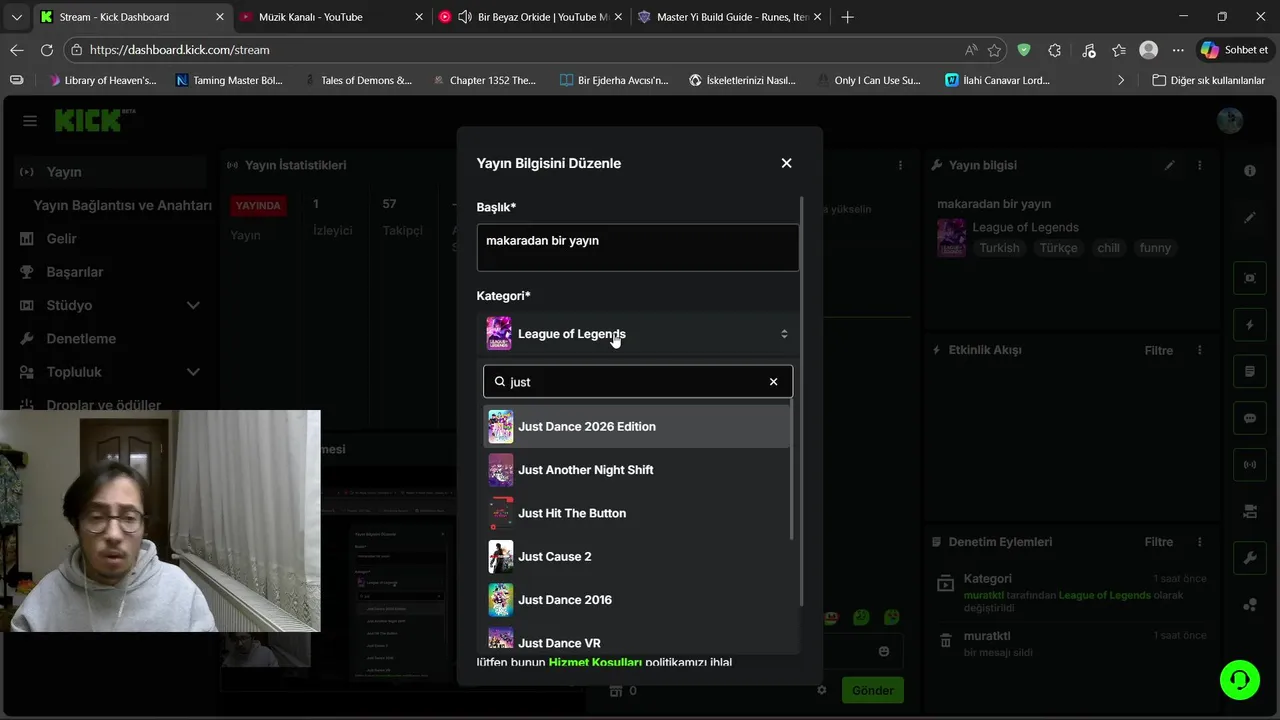Open the green support chat bubble
This screenshot has height=720, width=1280.
pos(1240,680)
